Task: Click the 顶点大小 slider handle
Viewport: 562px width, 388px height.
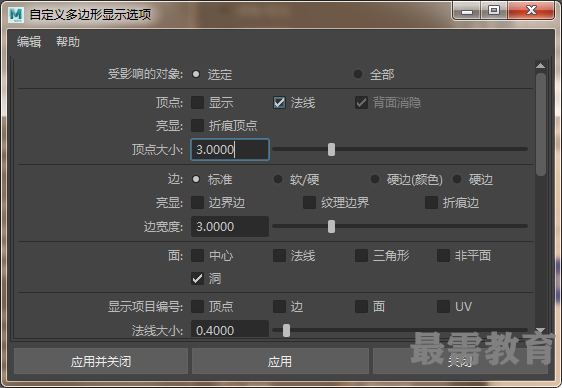Action: click(x=332, y=149)
